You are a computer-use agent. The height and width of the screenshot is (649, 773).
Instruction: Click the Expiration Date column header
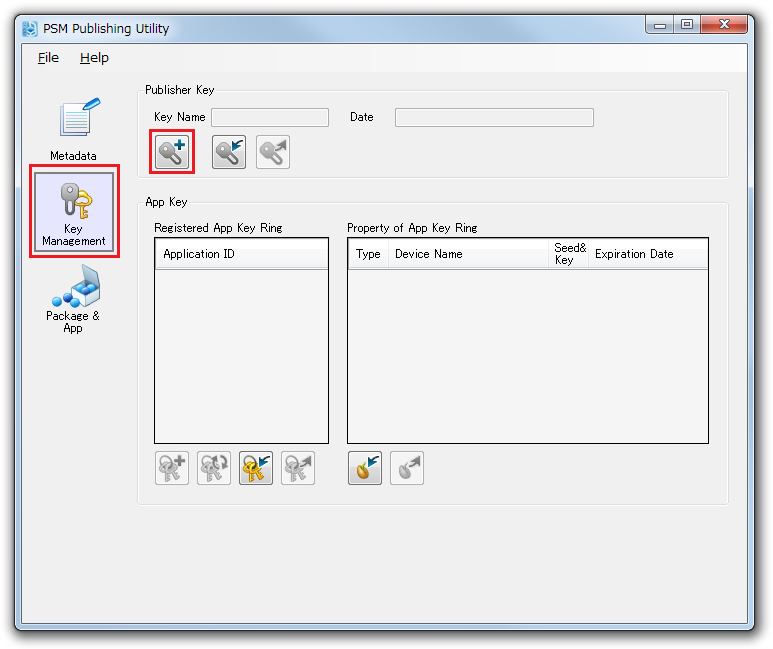[647, 254]
